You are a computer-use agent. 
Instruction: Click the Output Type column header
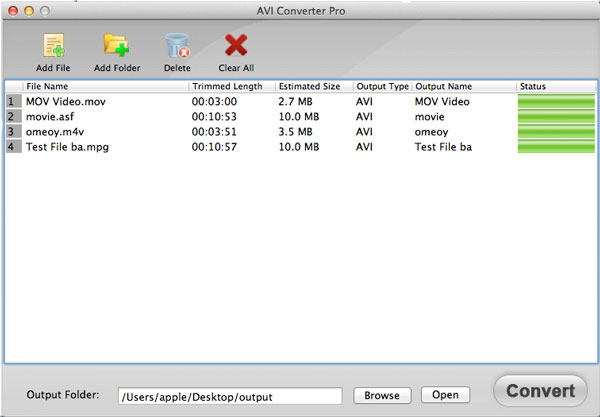(383, 86)
